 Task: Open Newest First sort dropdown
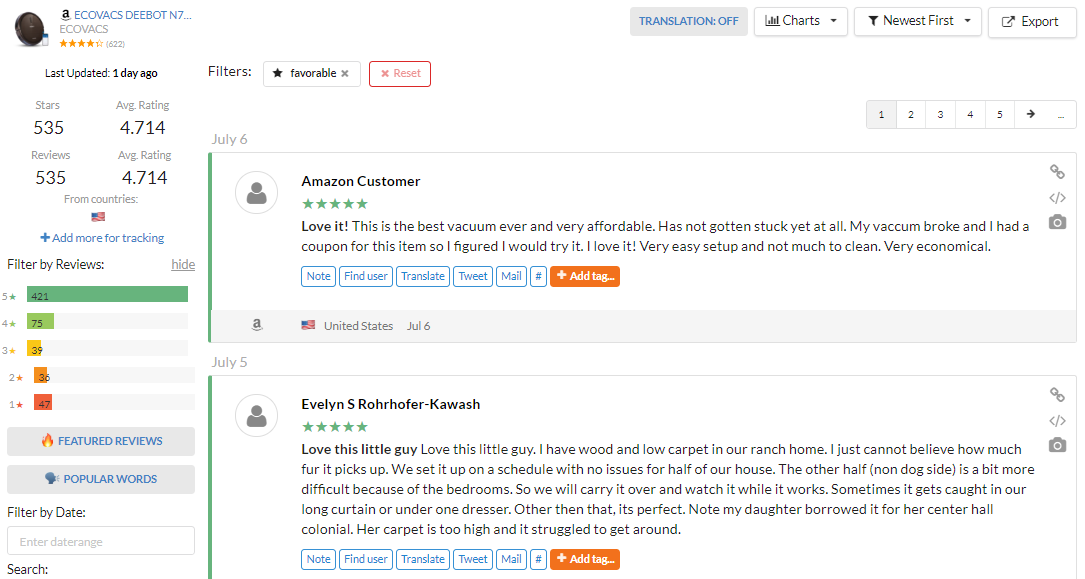pos(918,21)
